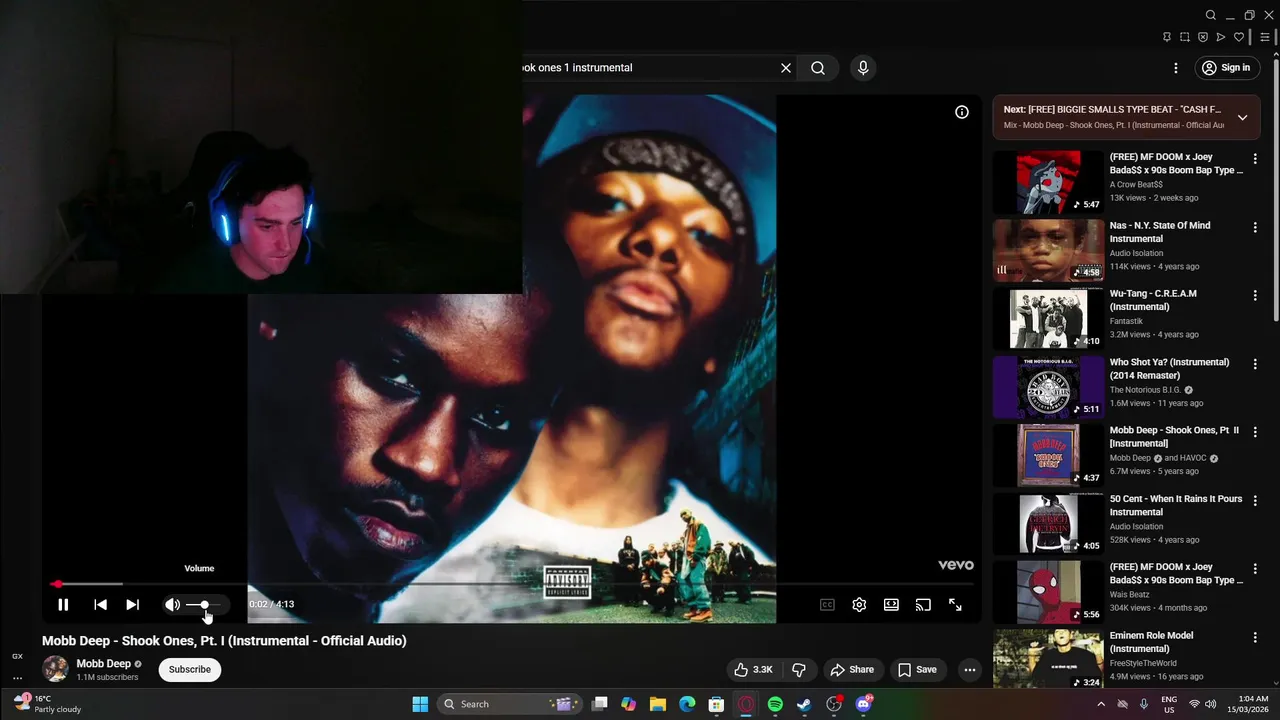Toggle theater mode
The height and width of the screenshot is (720, 1280).
pos(891,604)
